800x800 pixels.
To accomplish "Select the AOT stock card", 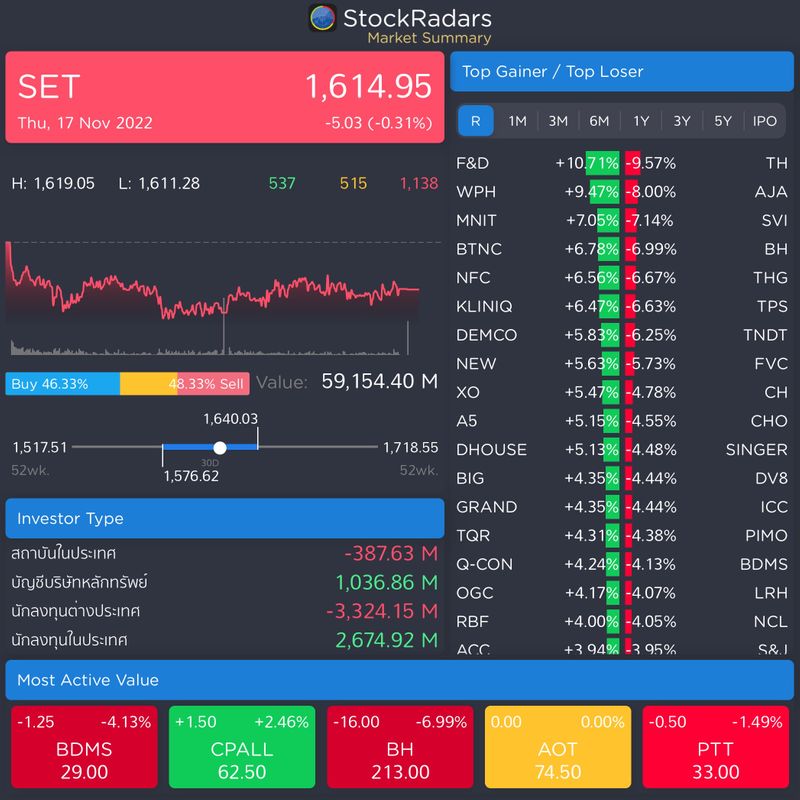I will point(558,746).
